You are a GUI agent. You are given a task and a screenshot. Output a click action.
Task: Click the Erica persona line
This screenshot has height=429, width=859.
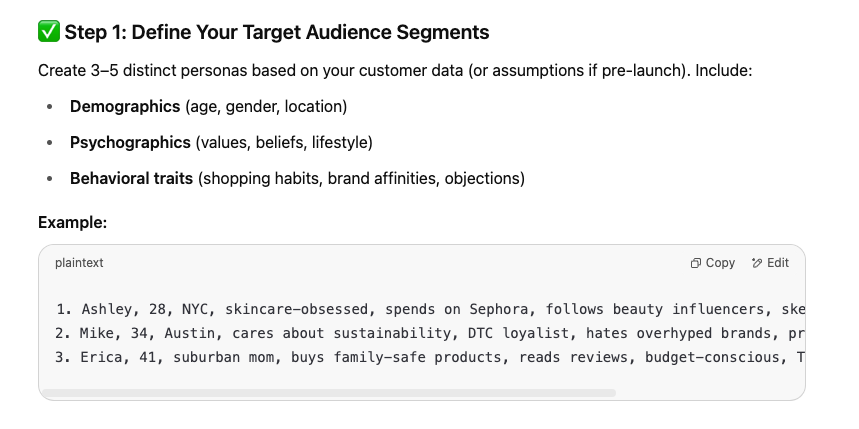pos(431,357)
